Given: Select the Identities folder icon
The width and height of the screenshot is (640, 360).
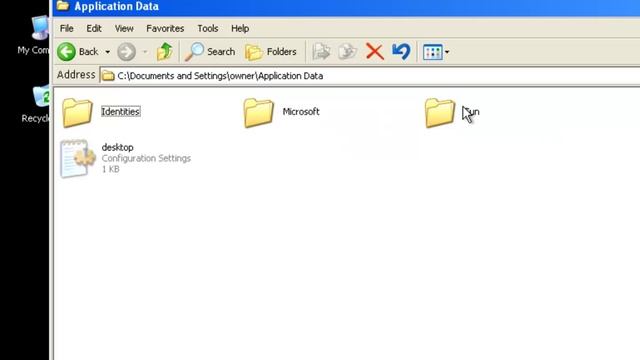Looking at the screenshot, I should (77, 113).
